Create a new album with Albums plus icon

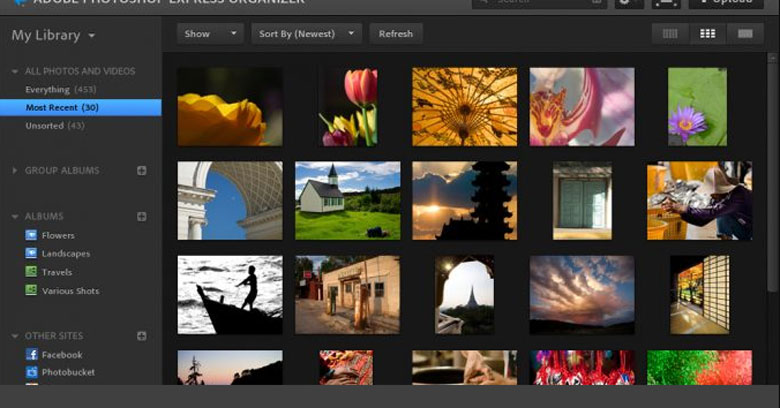(142, 216)
